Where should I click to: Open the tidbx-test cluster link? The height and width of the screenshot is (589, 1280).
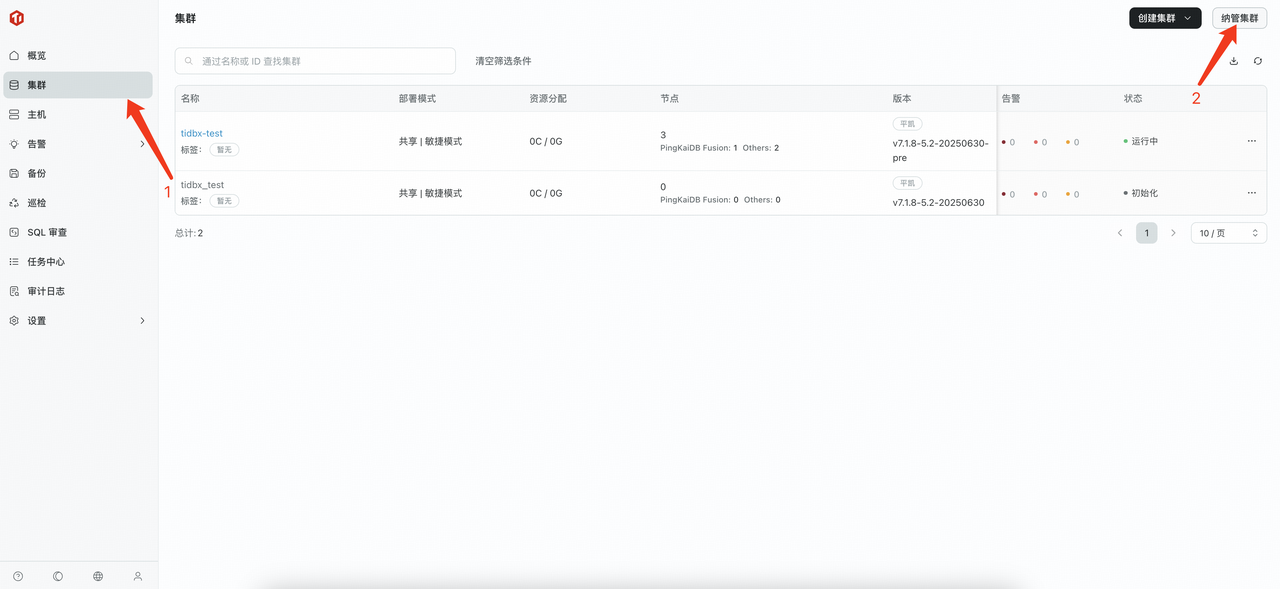201,133
